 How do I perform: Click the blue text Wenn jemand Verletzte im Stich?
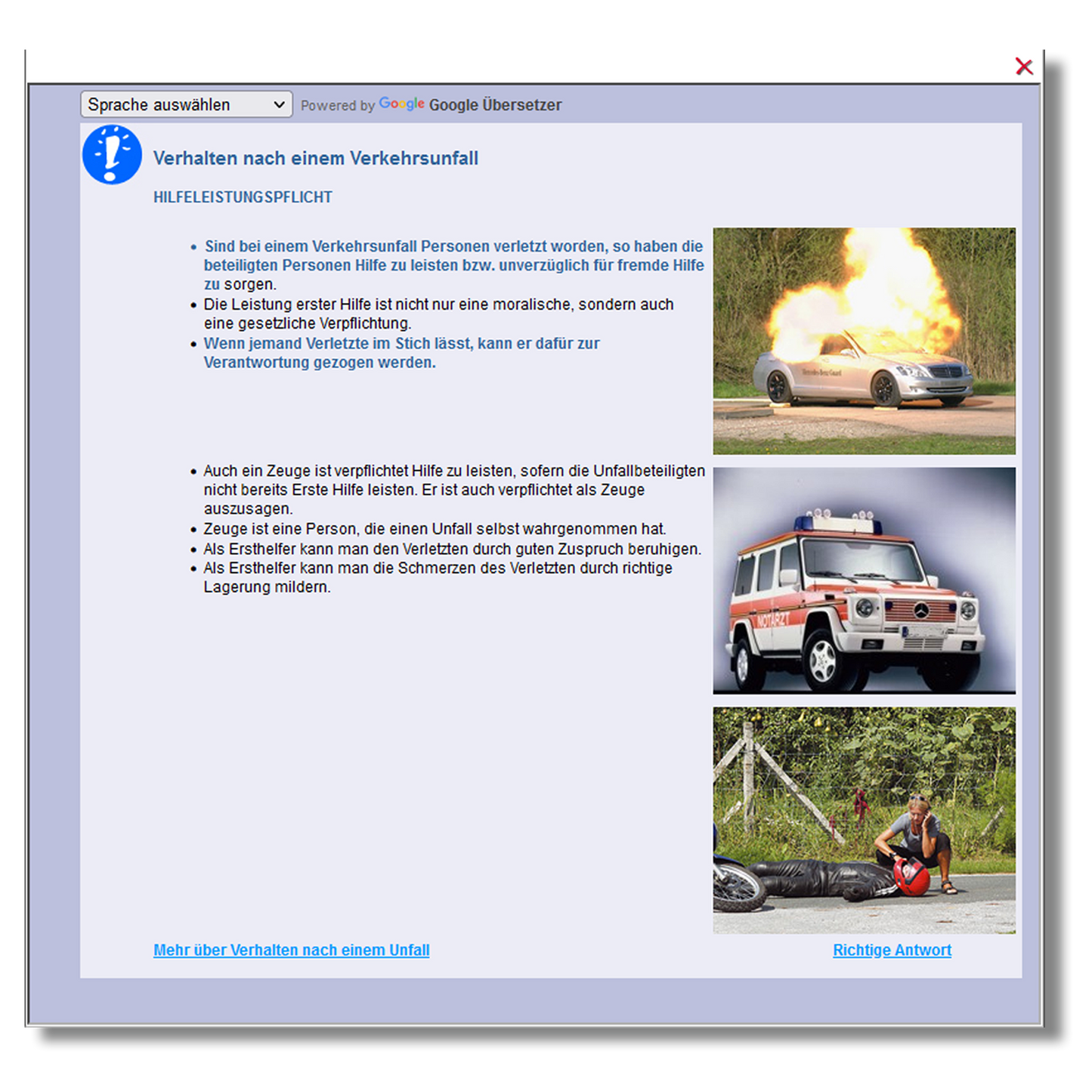pyautogui.click(x=401, y=352)
